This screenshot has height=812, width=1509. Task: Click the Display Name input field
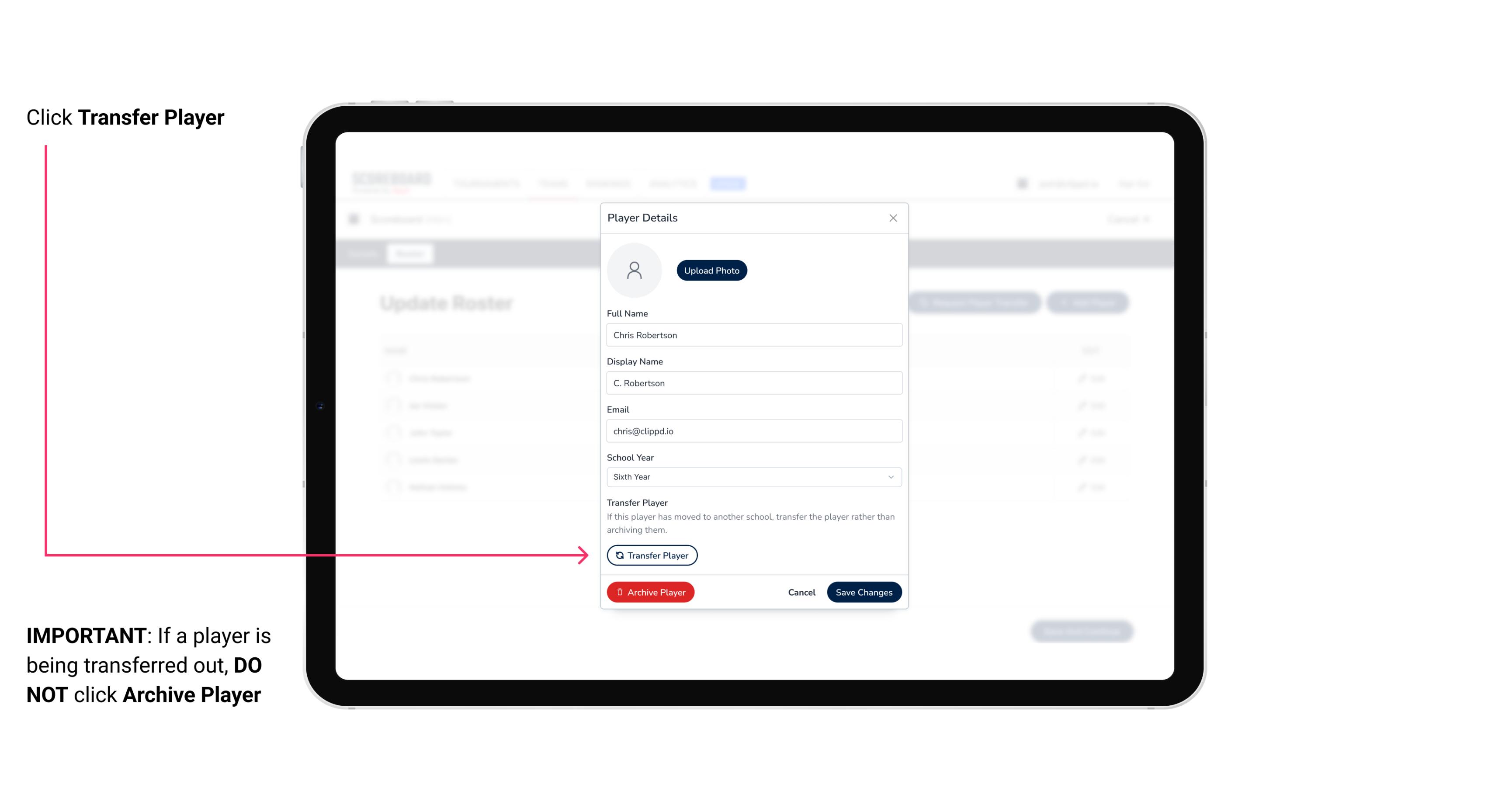click(753, 383)
